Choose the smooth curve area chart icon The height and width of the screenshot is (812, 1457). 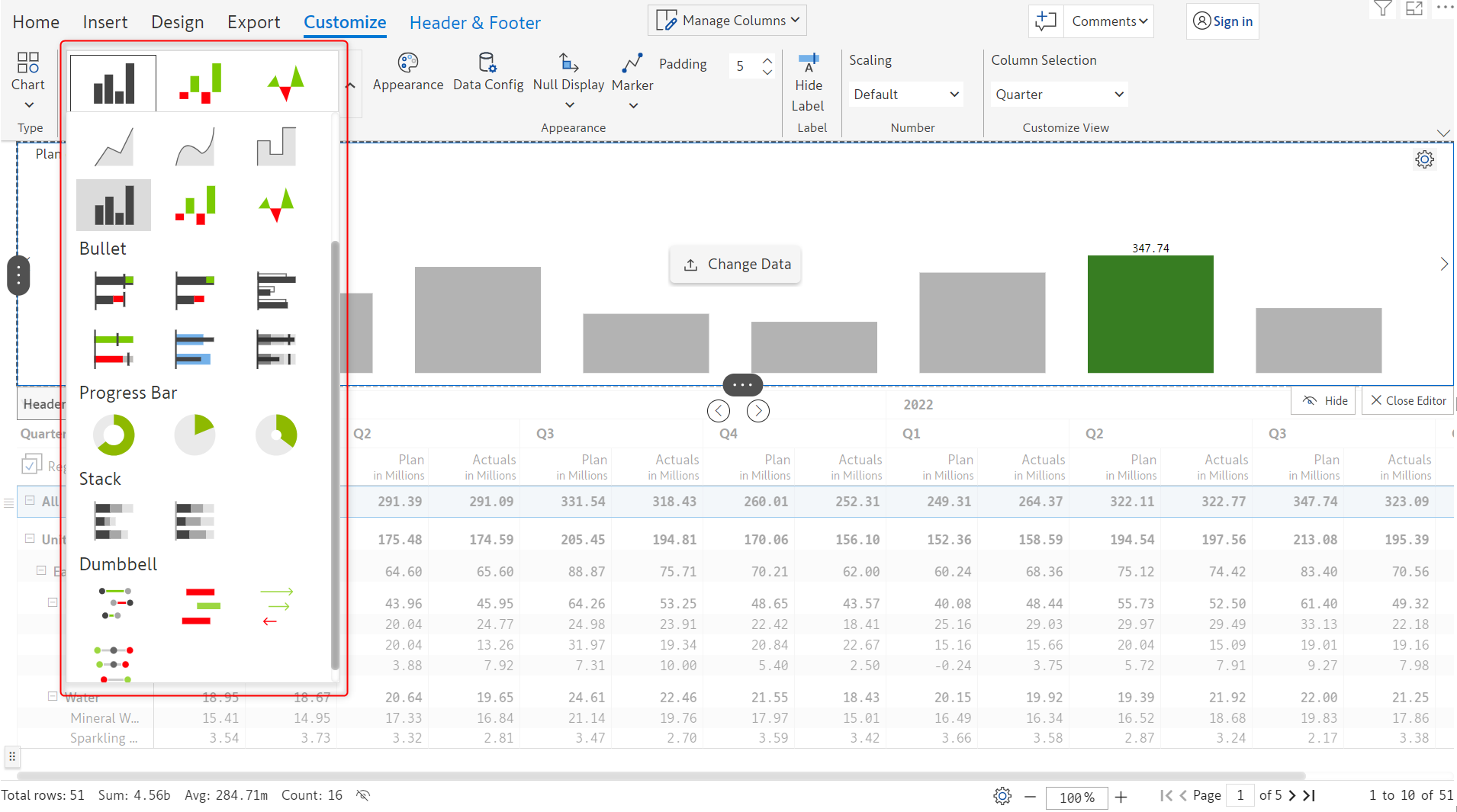point(195,146)
